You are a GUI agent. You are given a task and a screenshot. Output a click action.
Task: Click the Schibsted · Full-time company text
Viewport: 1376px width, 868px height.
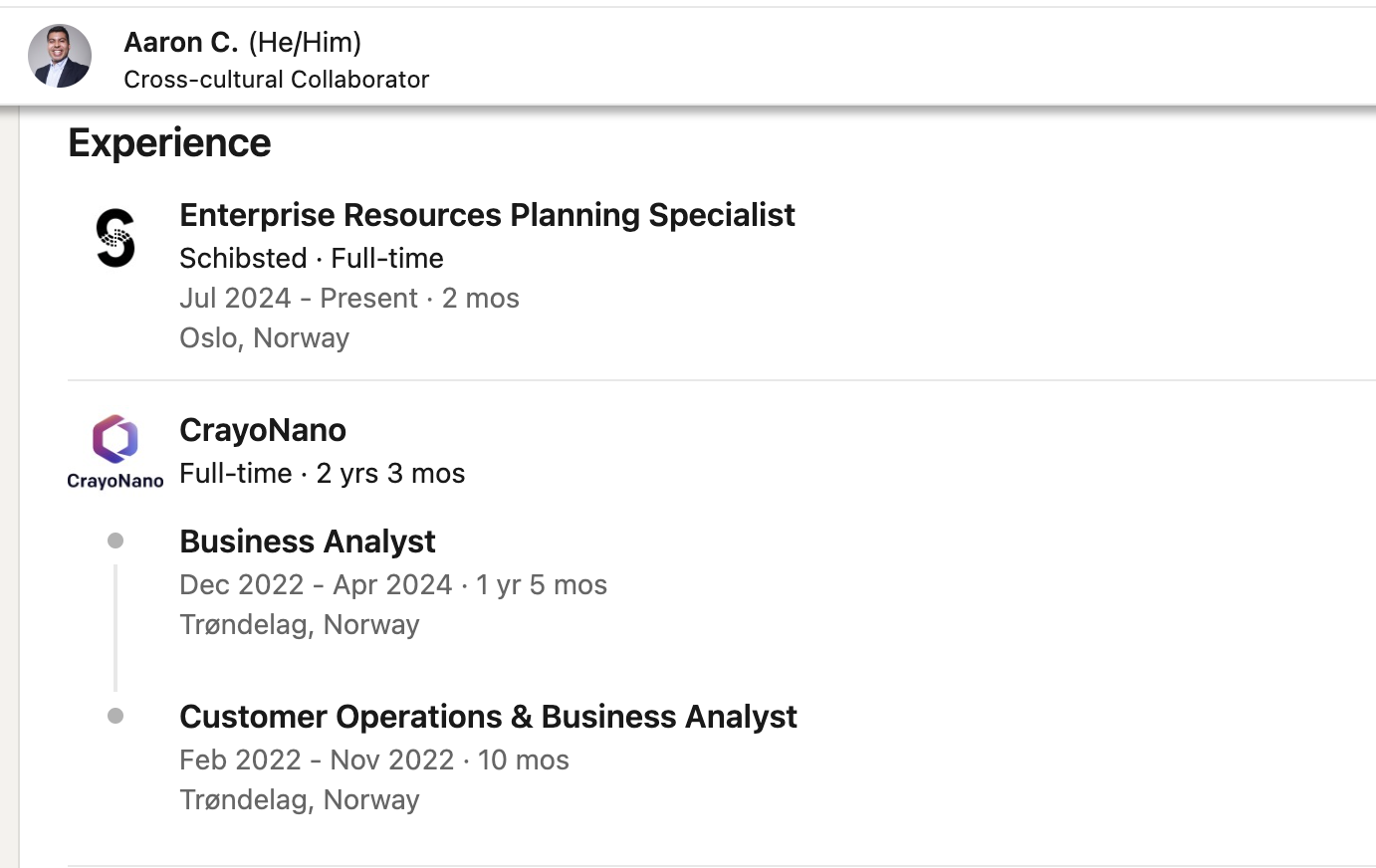point(312,258)
